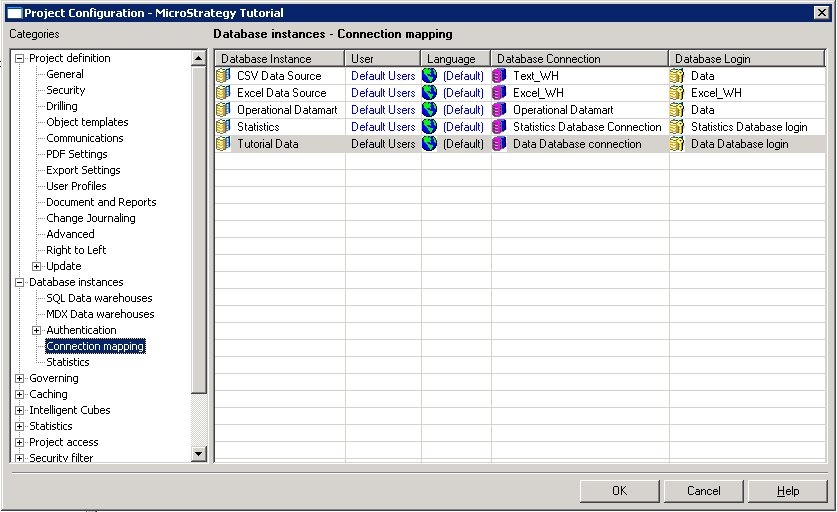837x512 pixels.
Task: Expand the Update tree node
Action: coord(36,266)
